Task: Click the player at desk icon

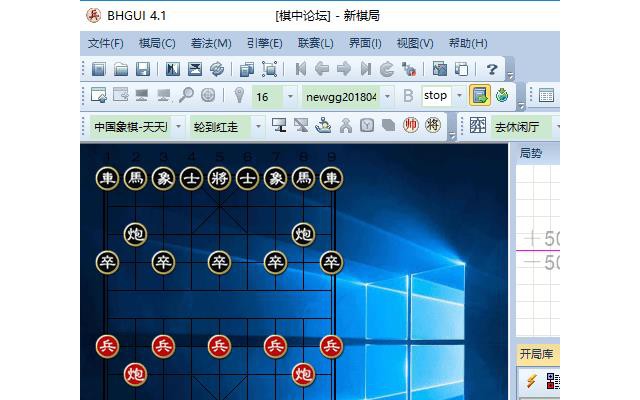Action: [323, 125]
